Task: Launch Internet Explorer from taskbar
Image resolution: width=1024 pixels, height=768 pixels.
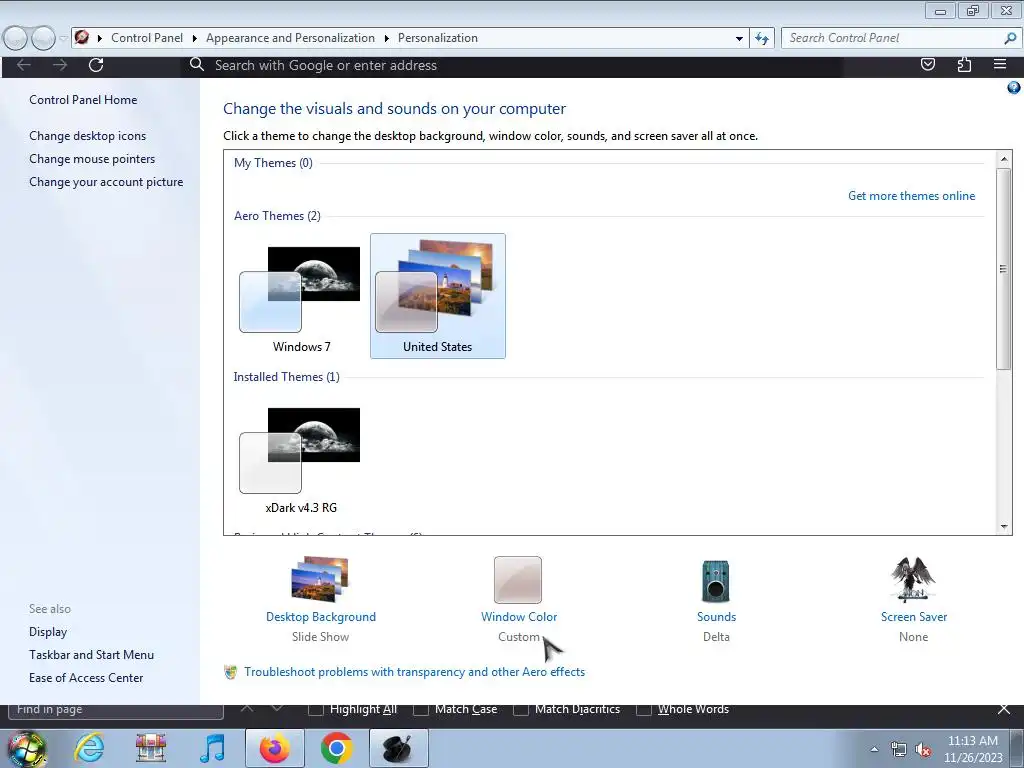Action: pyautogui.click(x=89, y=748)
